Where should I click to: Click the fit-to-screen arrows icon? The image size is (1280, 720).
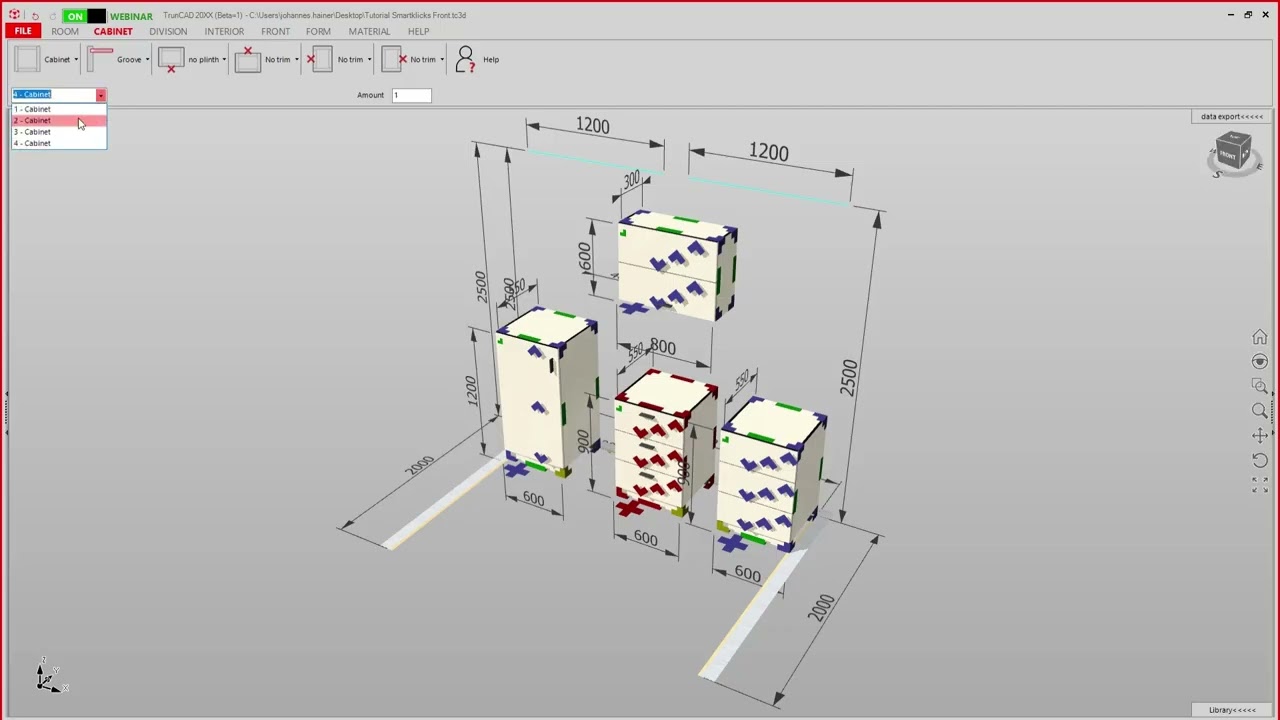1260,484
